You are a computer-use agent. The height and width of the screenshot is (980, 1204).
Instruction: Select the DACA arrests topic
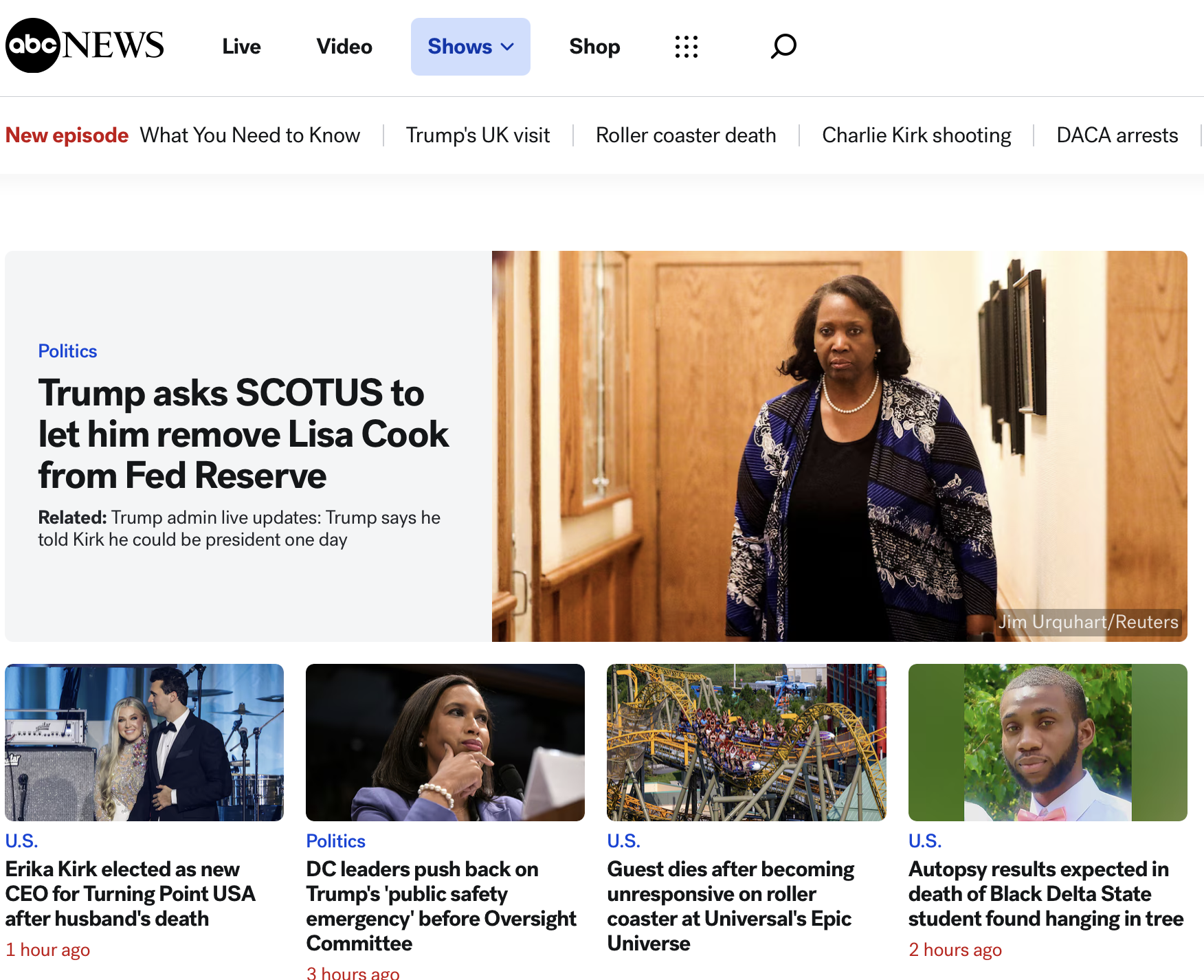1117,135
